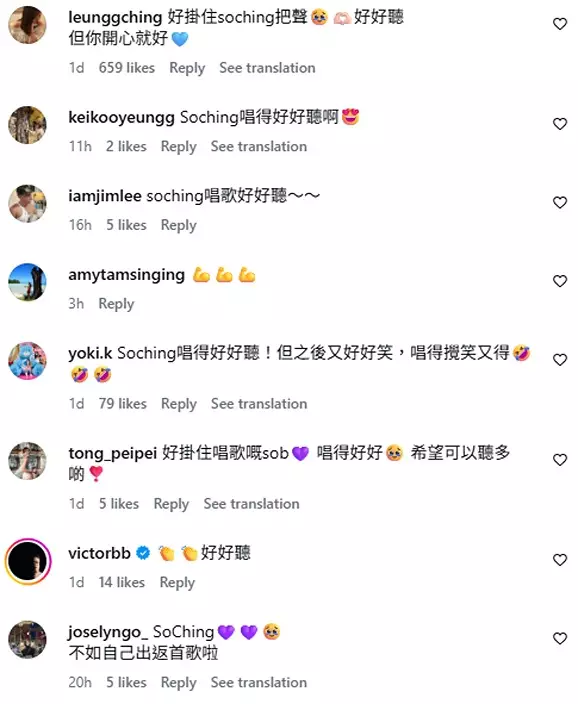
Task: See translation of yoki.k's comment
Action: (259, 404)
